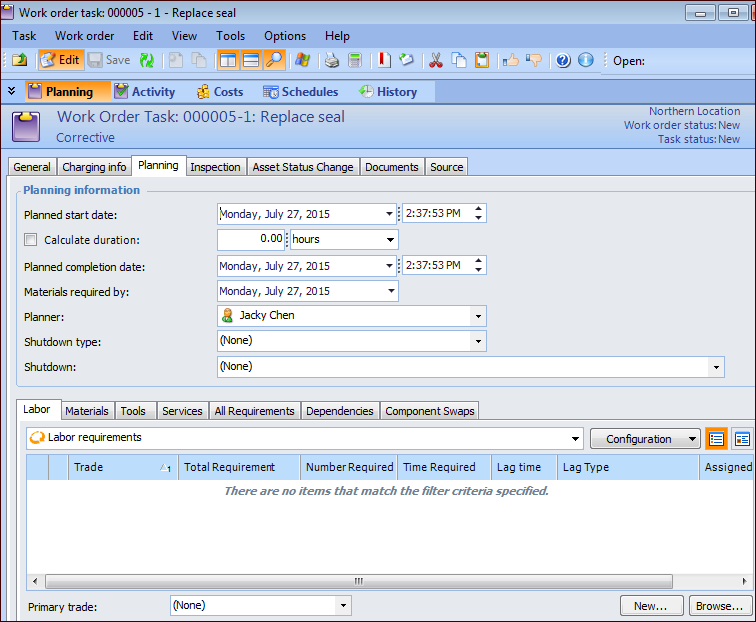The image size is (756, 622).
Task: Expand the Planner dropdown
Action: (478, 316)
